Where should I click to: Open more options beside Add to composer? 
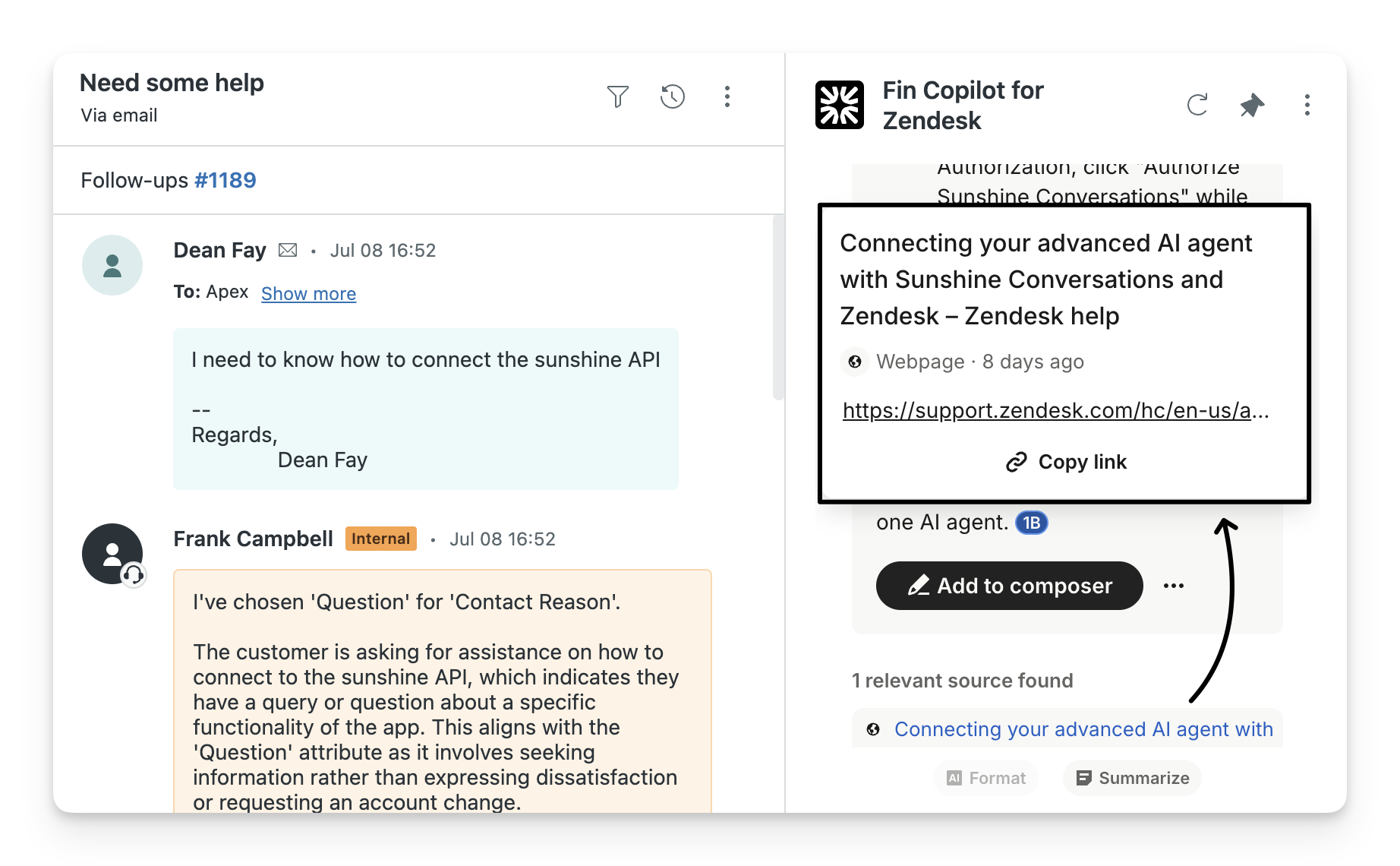pos(1173,586)
